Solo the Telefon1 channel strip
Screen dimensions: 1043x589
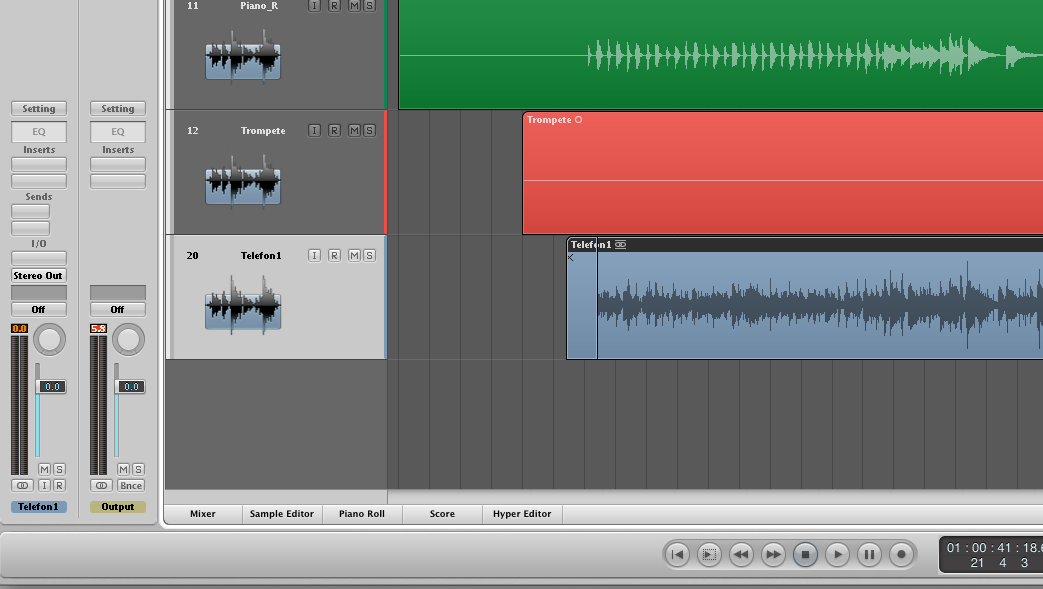pyautogui.click(x=59, y=470)
